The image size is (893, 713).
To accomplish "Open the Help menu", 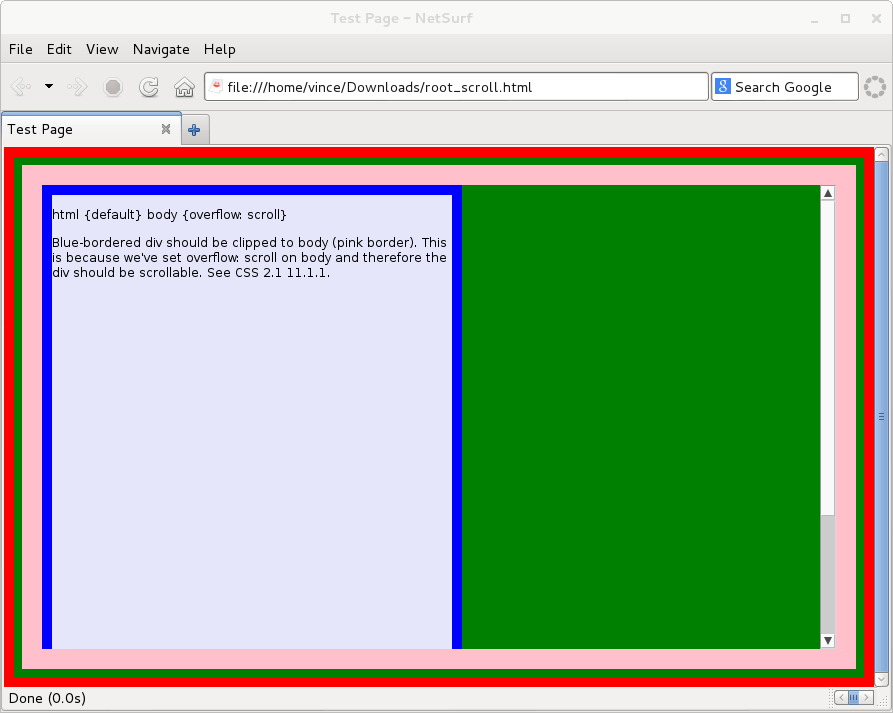I will tap(220, 49).
